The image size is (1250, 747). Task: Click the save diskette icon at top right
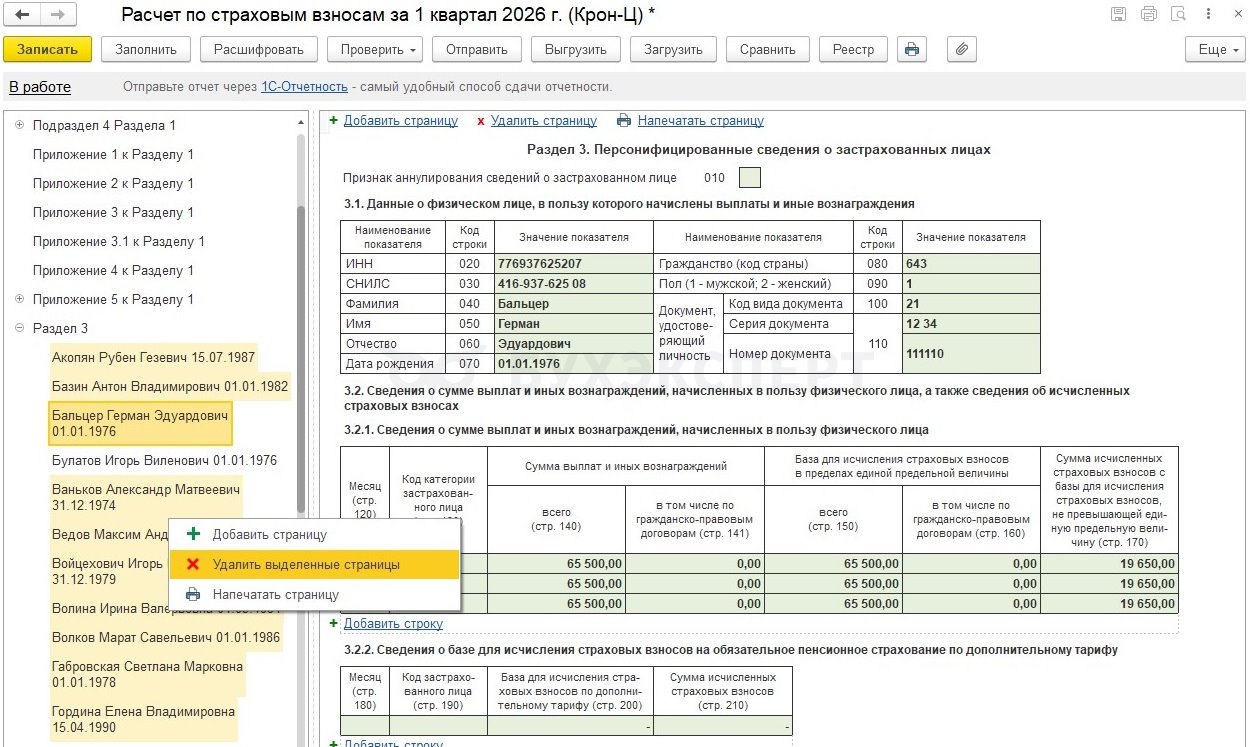[x=1118, y=14]
